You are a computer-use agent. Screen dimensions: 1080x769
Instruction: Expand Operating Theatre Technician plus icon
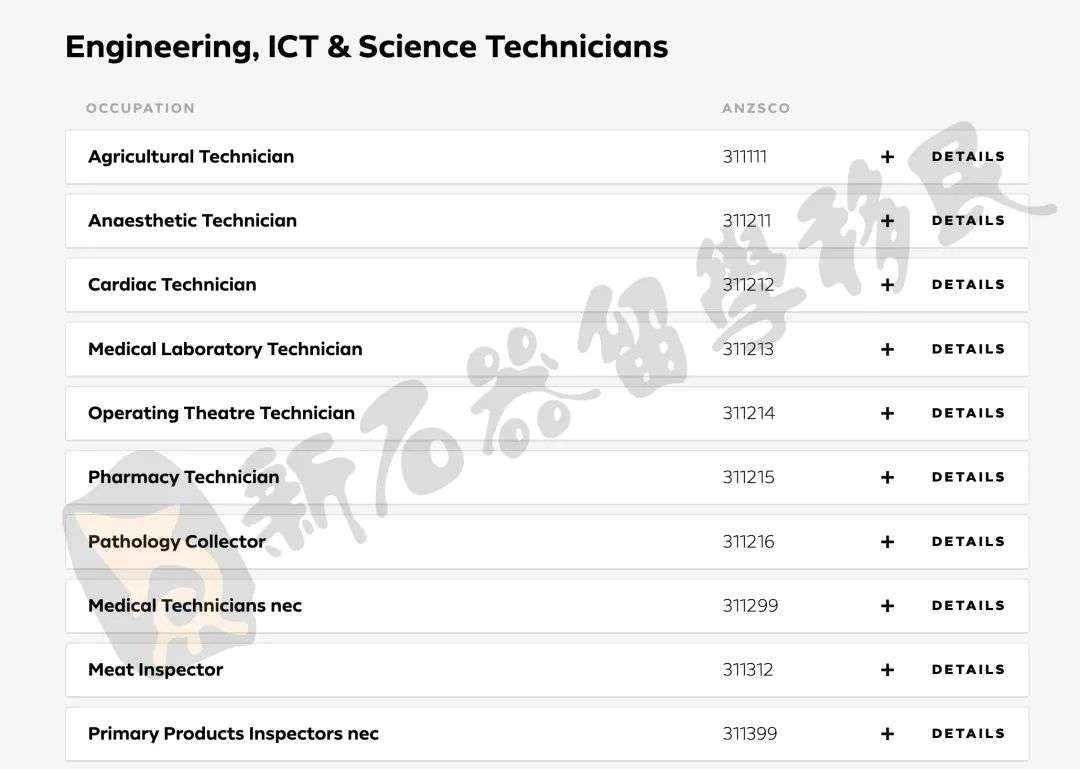pyautogui.click(x=887, y=413)
